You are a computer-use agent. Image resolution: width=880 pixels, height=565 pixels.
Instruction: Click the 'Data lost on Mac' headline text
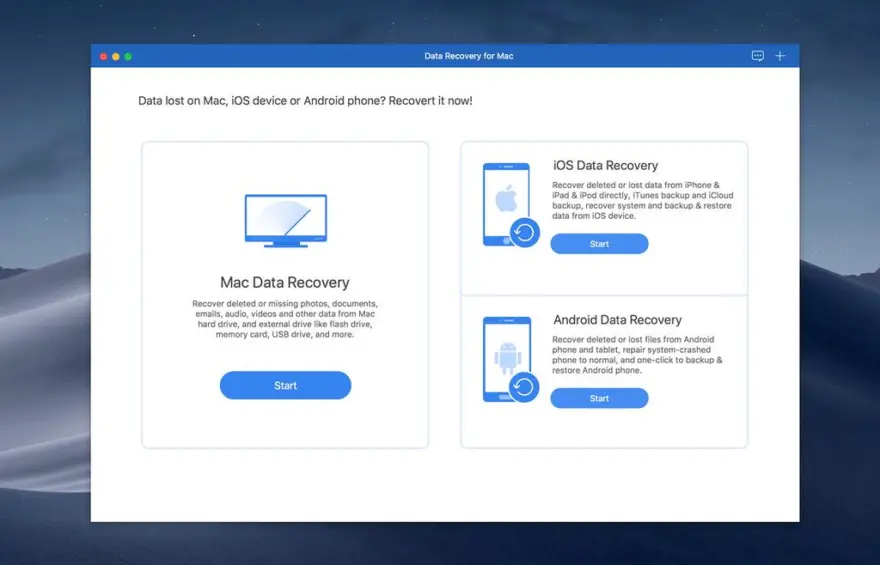coord(305,101)
